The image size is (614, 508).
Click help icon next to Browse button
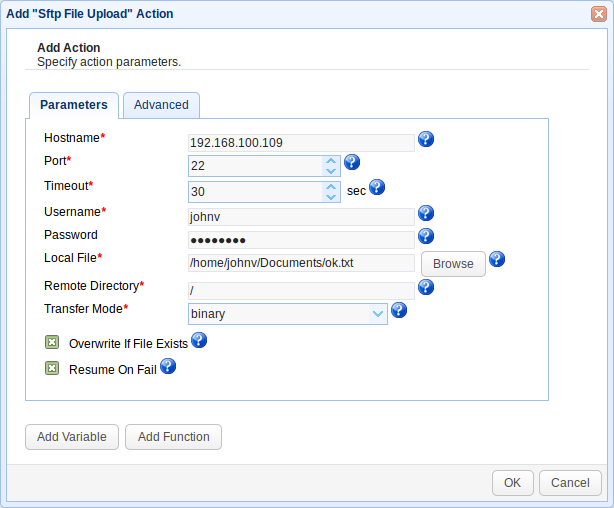497,259
